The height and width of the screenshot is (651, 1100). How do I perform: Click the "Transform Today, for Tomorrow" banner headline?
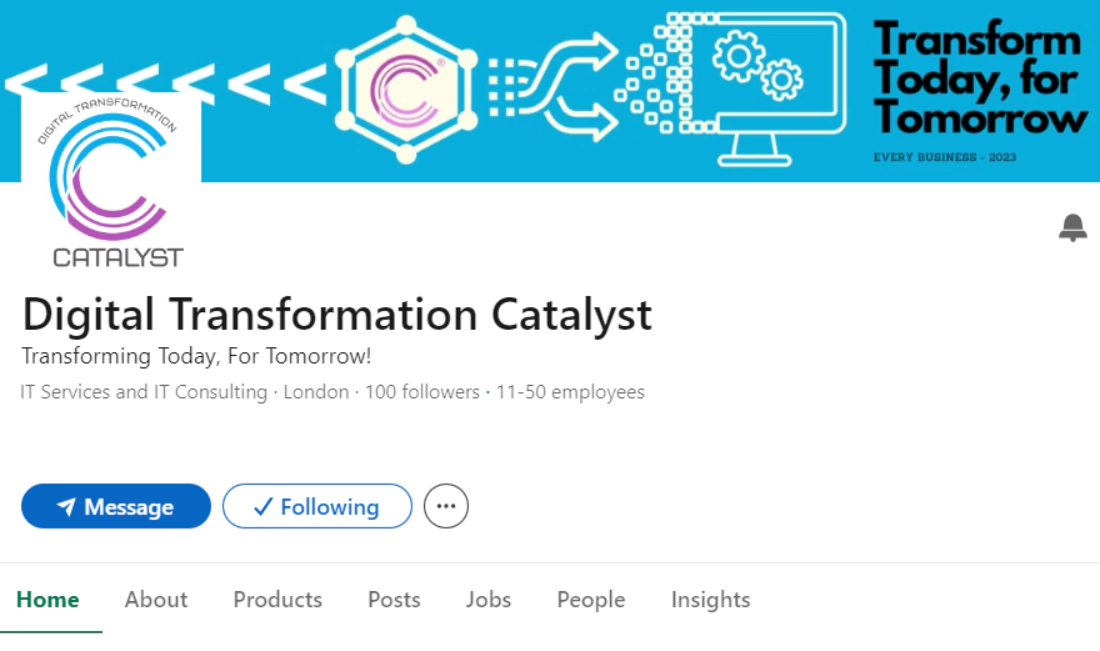coord(979,79)
